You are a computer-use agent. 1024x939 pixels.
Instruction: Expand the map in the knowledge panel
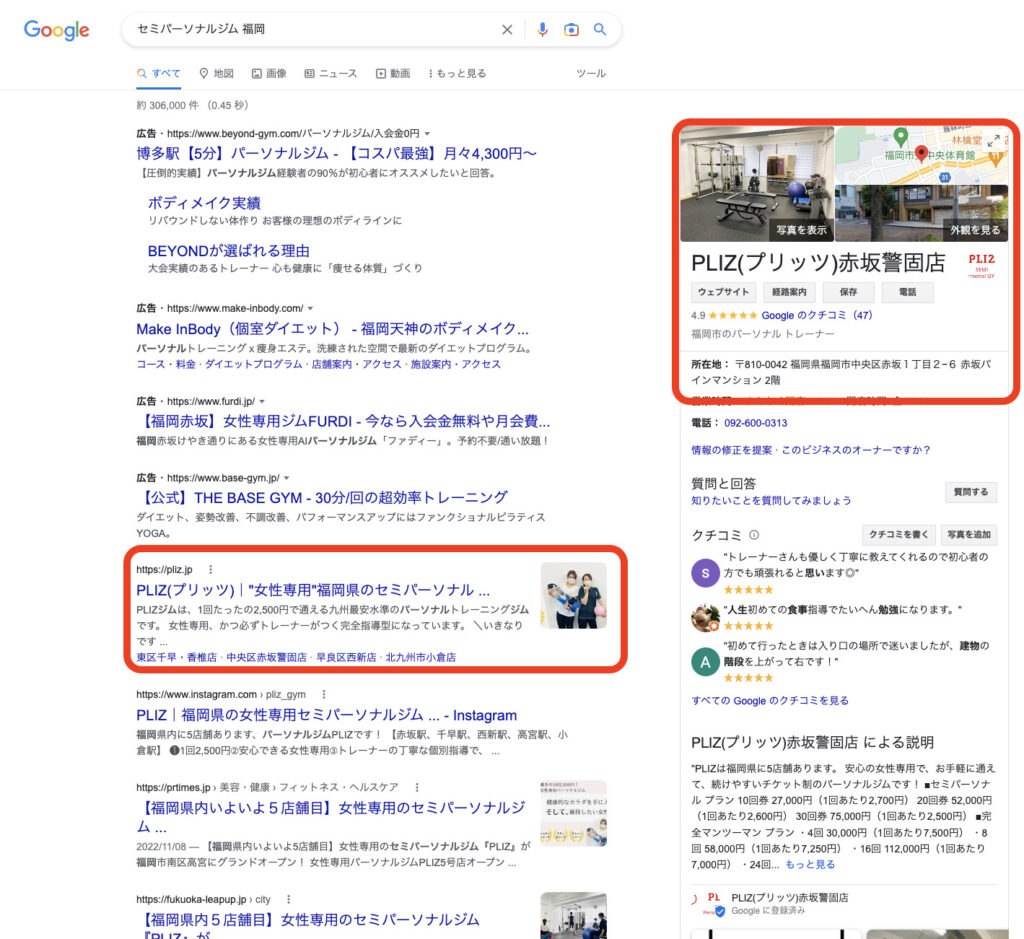tap(994, 142)
